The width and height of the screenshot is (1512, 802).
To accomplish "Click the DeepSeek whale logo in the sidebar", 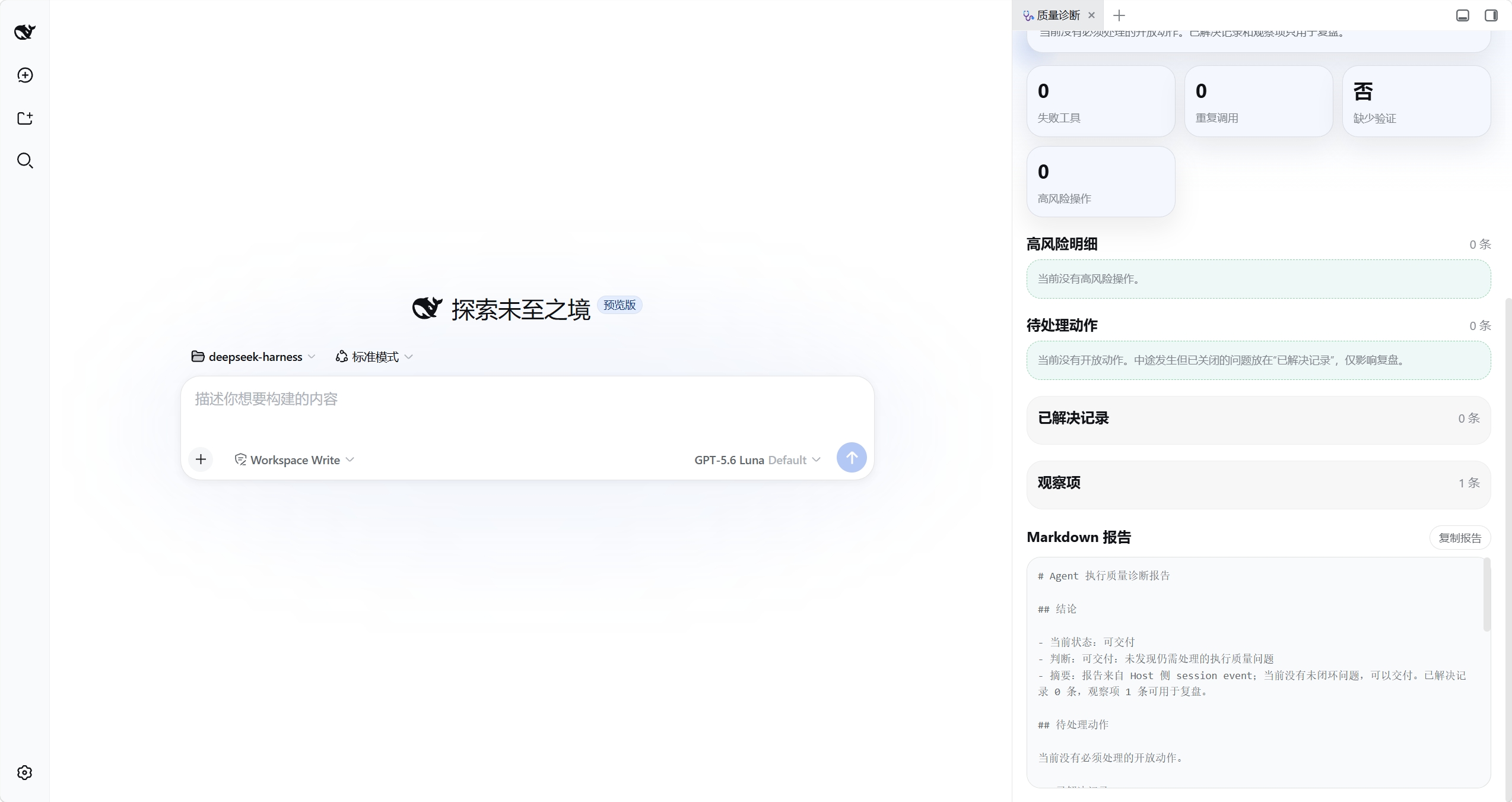I will coord(25,32).
